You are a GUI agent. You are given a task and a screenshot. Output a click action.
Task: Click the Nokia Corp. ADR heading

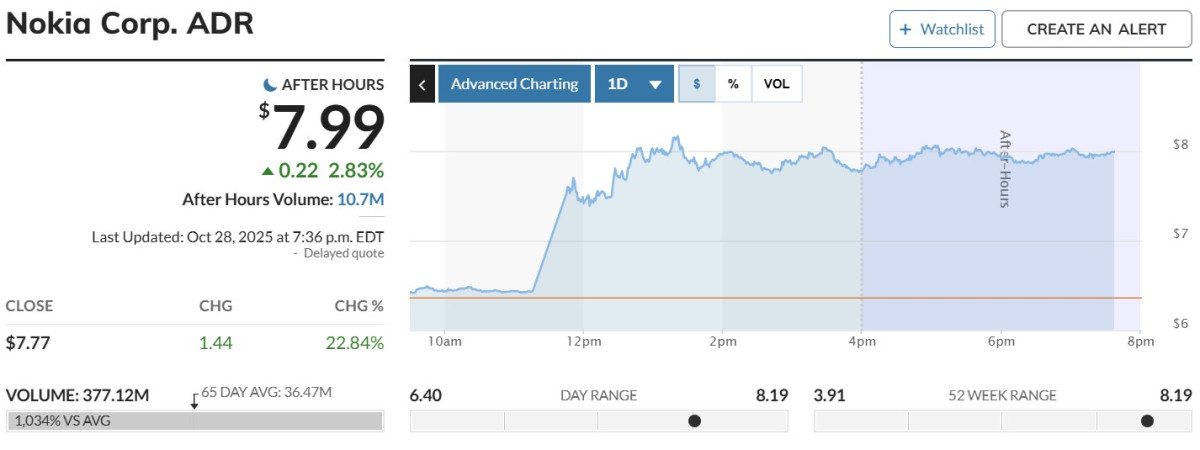130,24
